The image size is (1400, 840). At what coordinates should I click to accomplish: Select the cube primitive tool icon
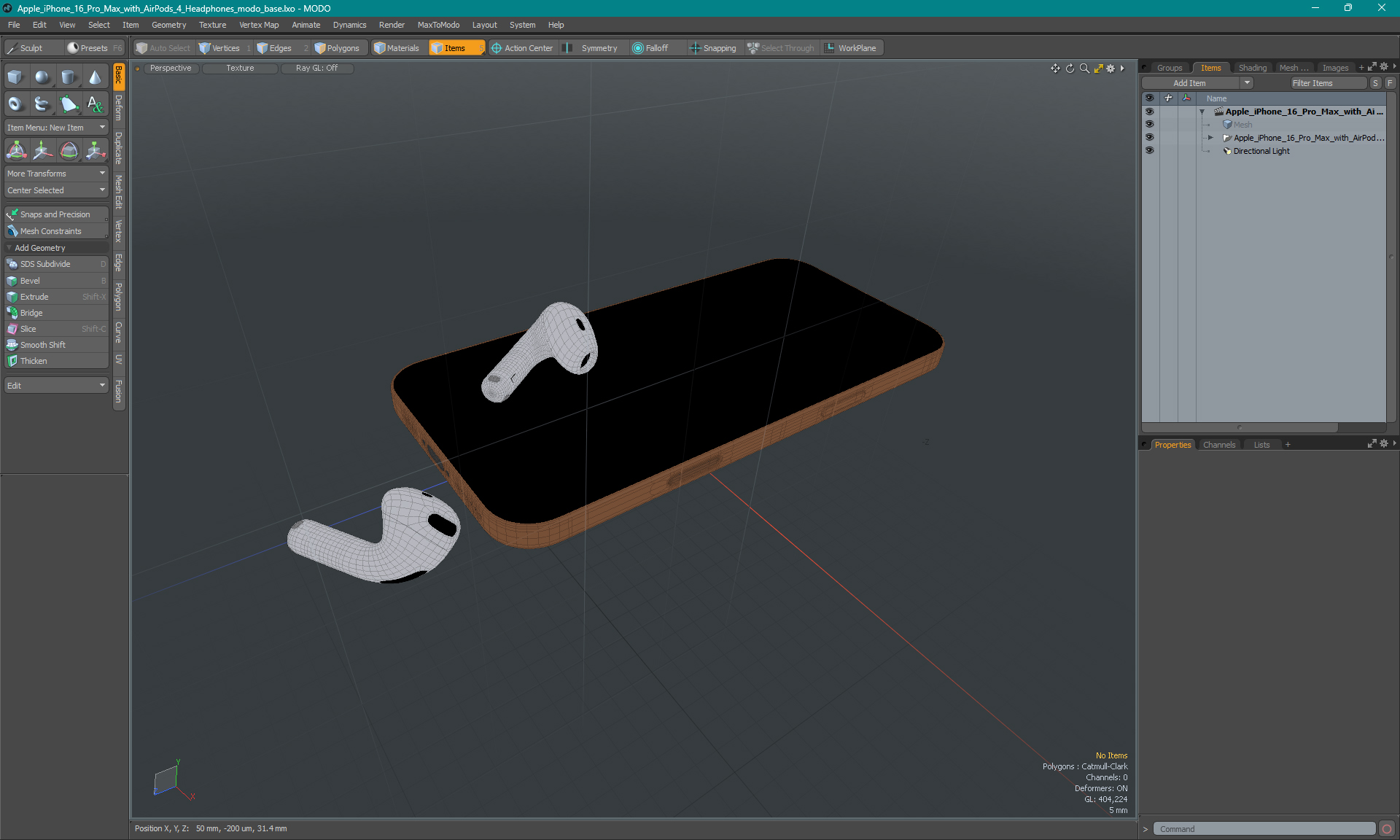tap(15, 77)
